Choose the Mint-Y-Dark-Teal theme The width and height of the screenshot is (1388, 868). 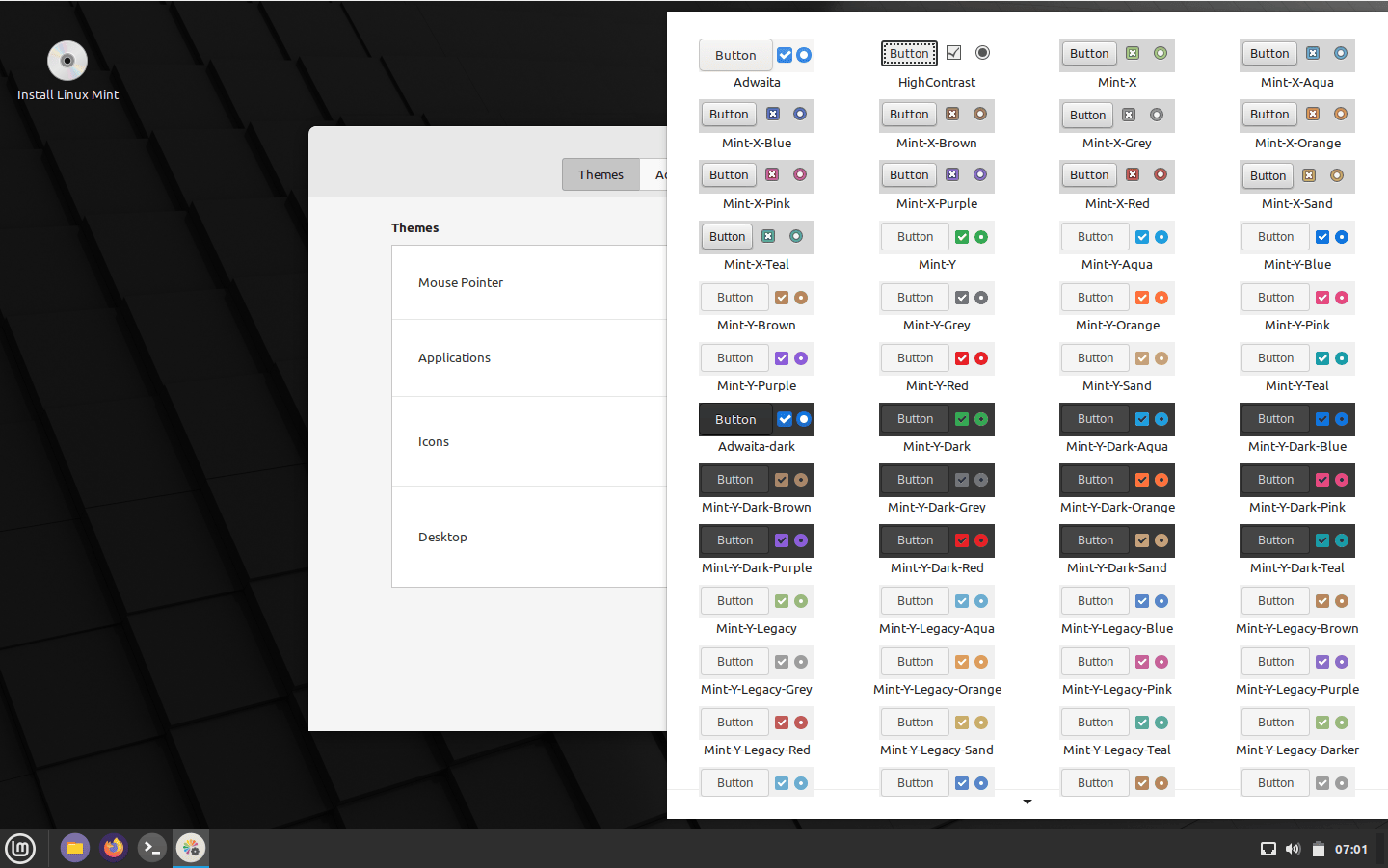(1297, 550)
